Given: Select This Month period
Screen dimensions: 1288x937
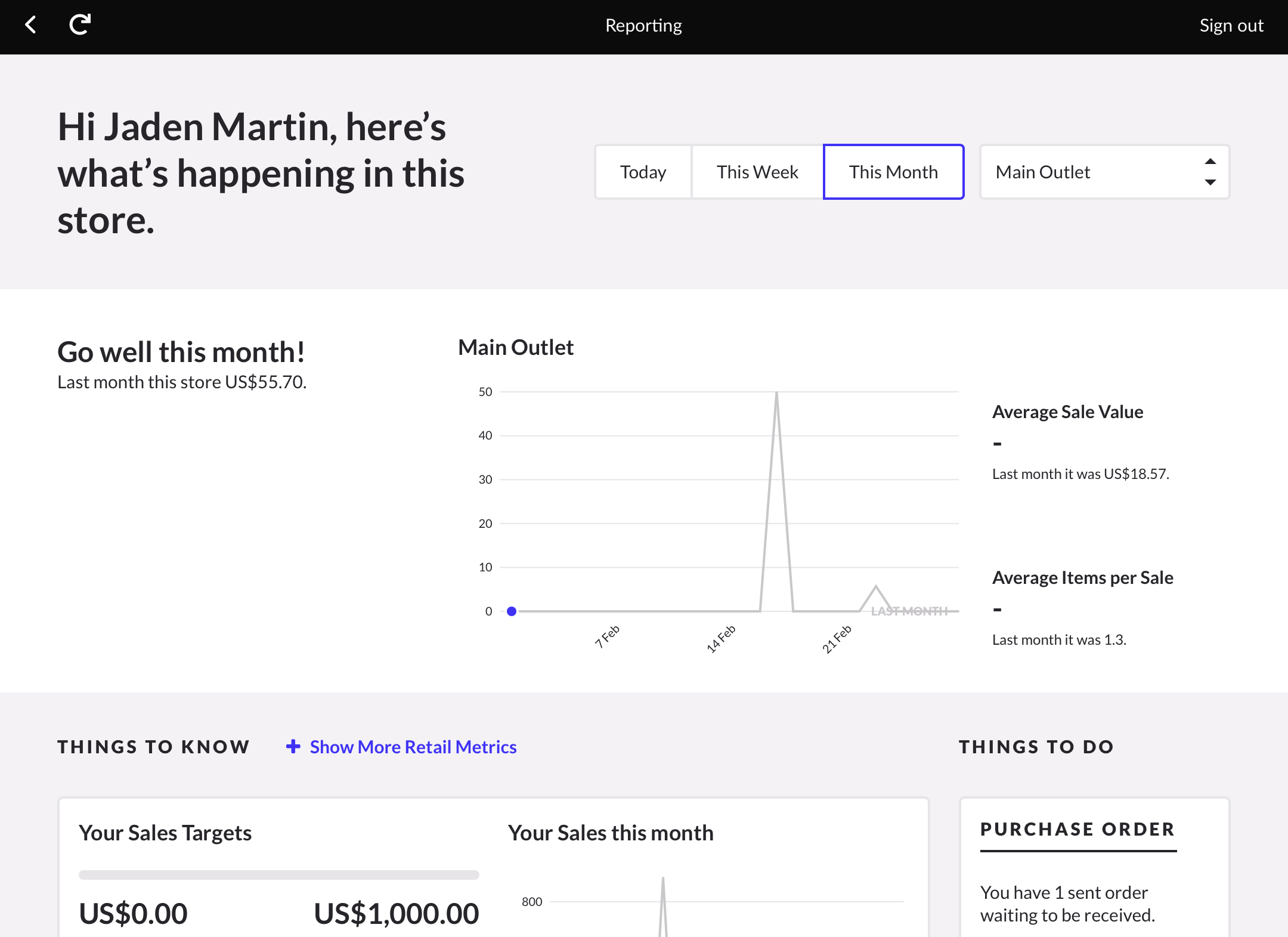Looking at the screenshot, I should pyautogui.click(x=893, y=172).
